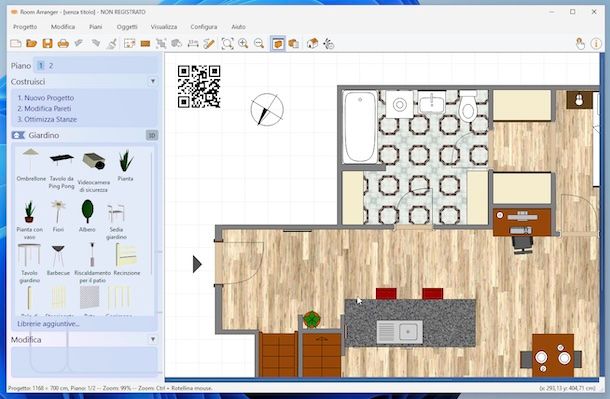Click the QR code on the canvas
610x399 pixels.
click(199, 86)
